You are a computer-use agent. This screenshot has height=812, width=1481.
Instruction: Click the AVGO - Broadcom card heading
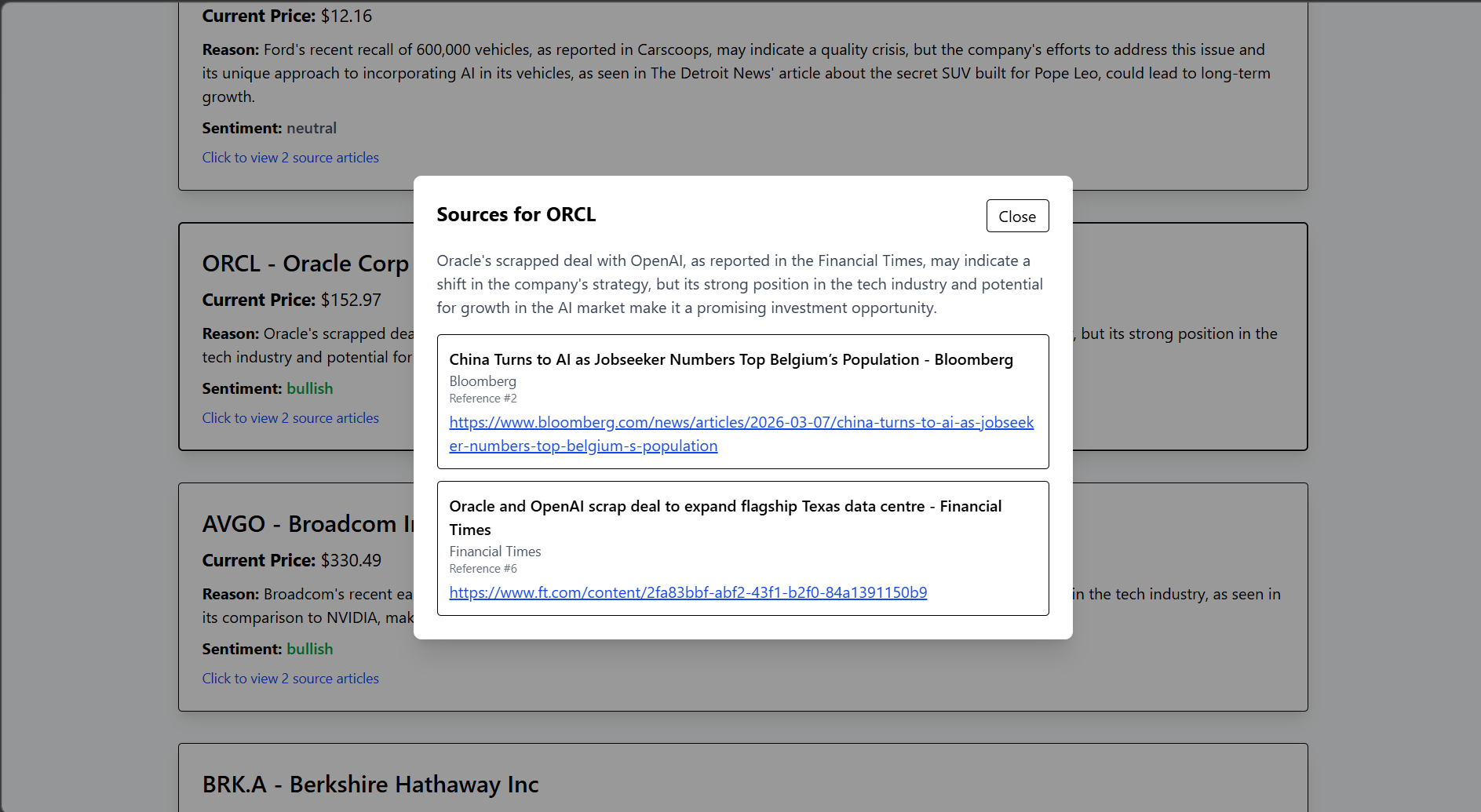308,524
